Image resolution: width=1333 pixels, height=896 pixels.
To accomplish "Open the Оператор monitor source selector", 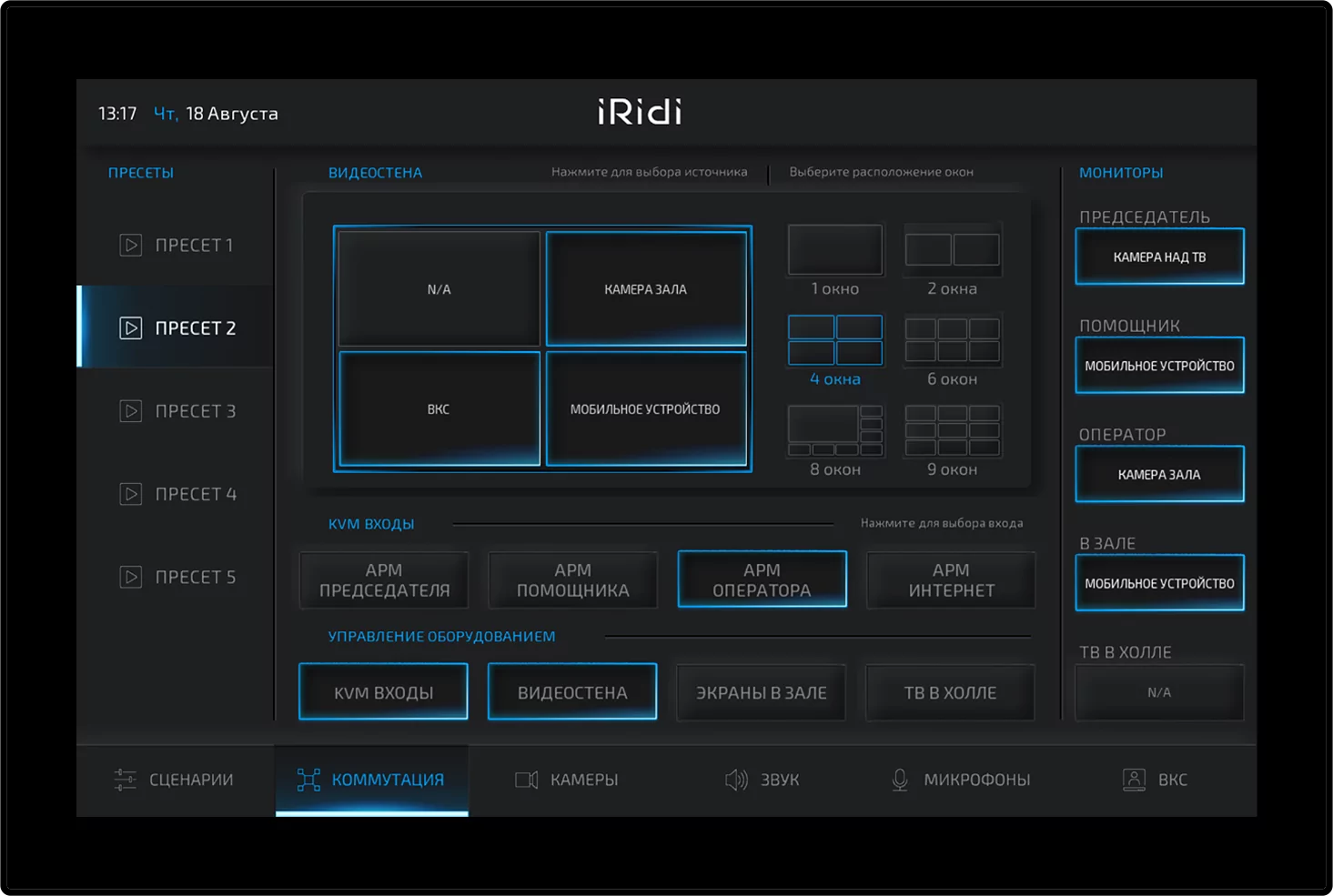I will pyautogui.click(x=1159, y=474).
